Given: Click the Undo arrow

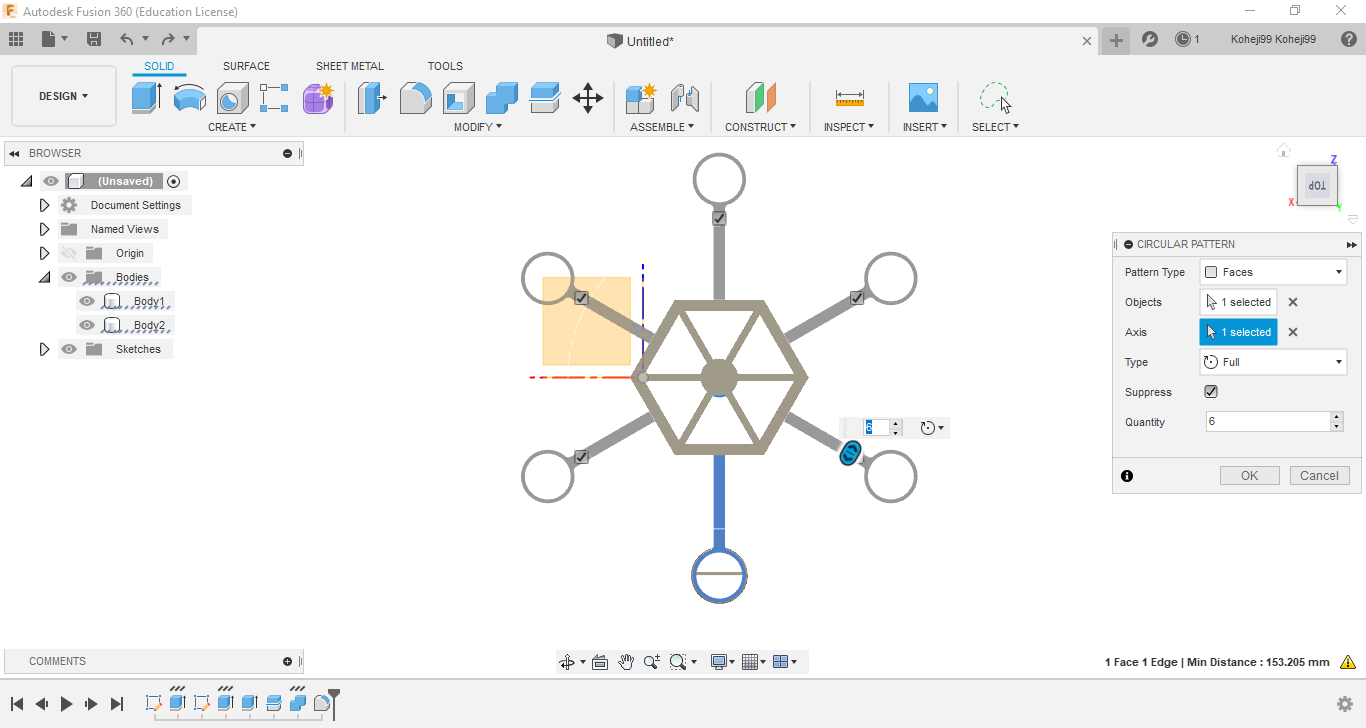Looking at the screenshot, I should 127,39.
